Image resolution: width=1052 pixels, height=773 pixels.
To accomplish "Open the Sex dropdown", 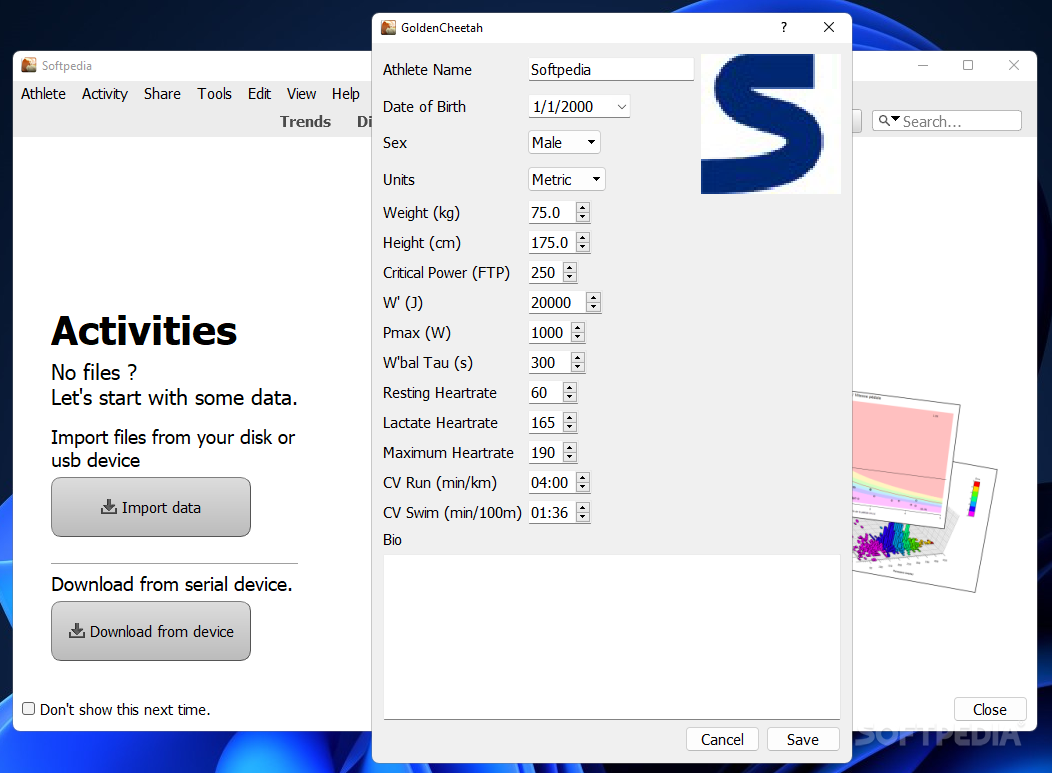I will pos(591,142).
